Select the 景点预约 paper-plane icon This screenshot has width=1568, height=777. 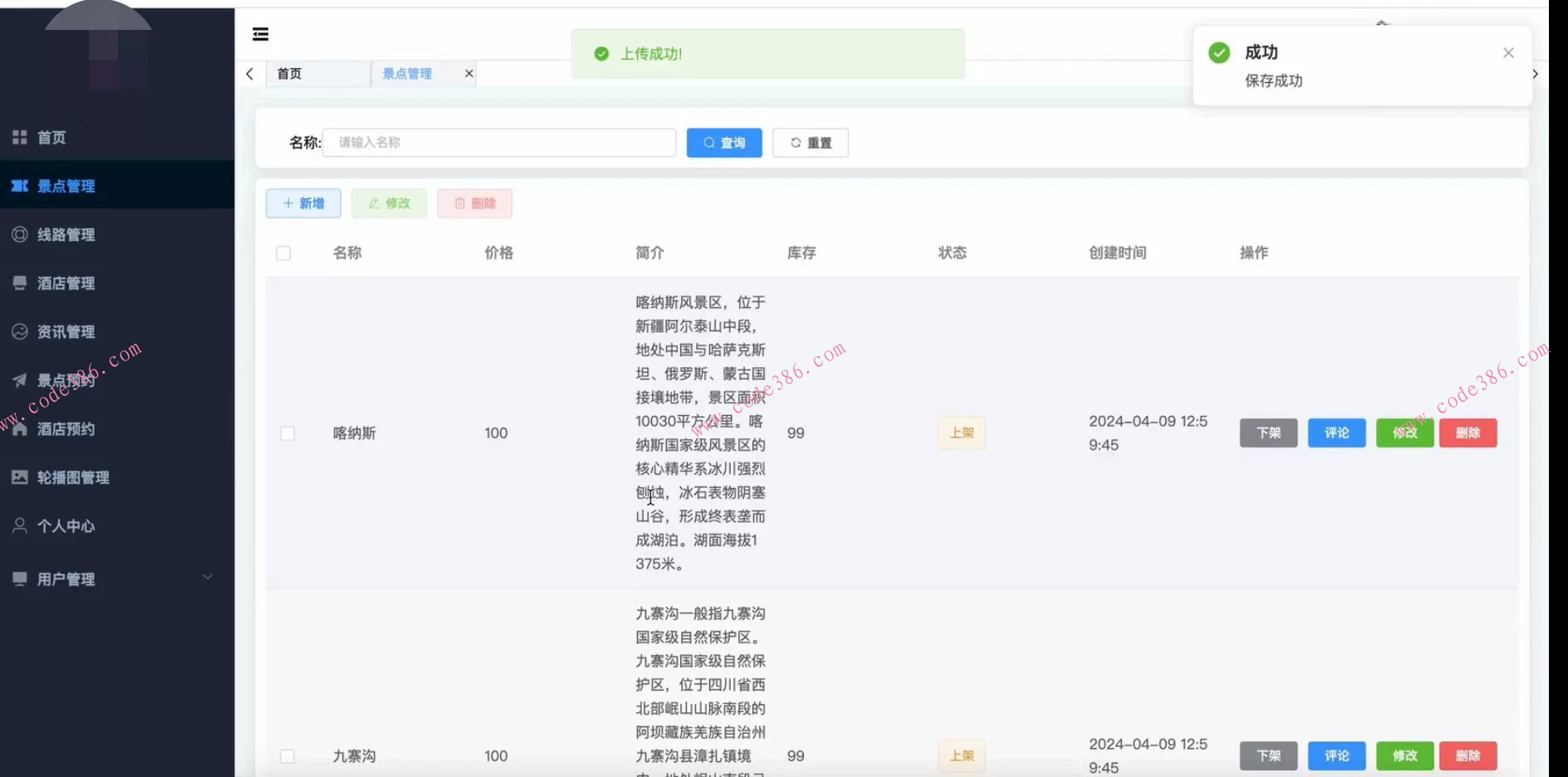[x=19, y=380]
